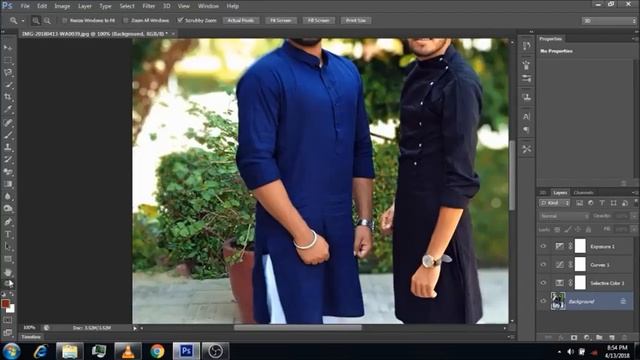
Task: Open the File menu
Action: [25, 6]
